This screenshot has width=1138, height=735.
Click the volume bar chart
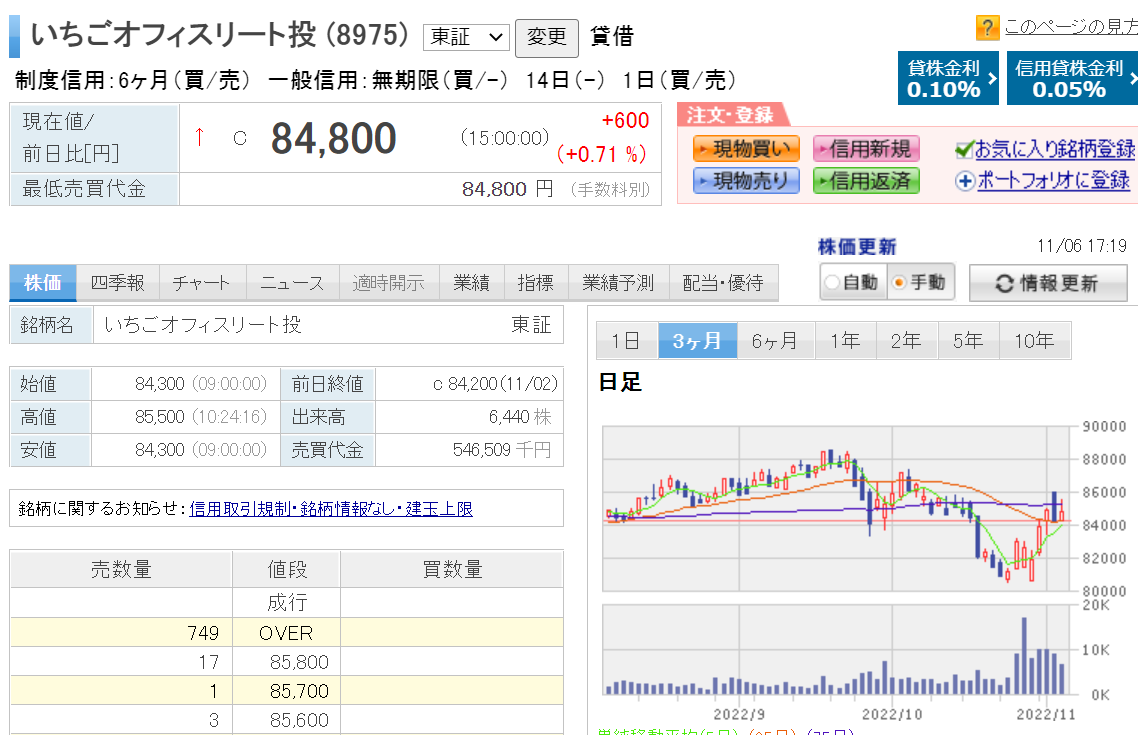[x=837, y=650]
